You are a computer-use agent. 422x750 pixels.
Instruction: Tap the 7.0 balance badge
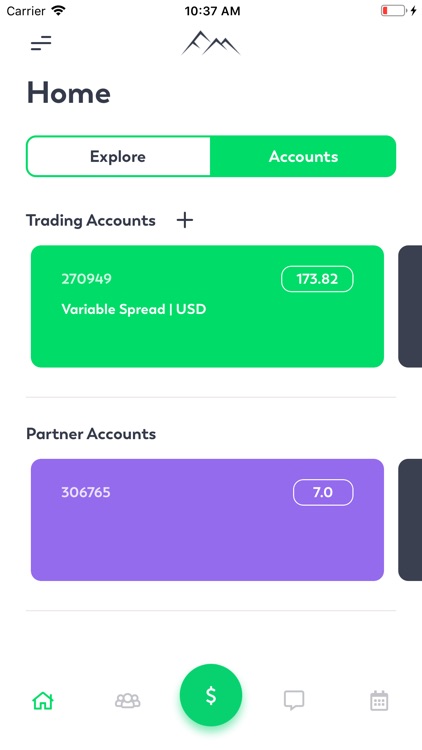pos(323,493)
